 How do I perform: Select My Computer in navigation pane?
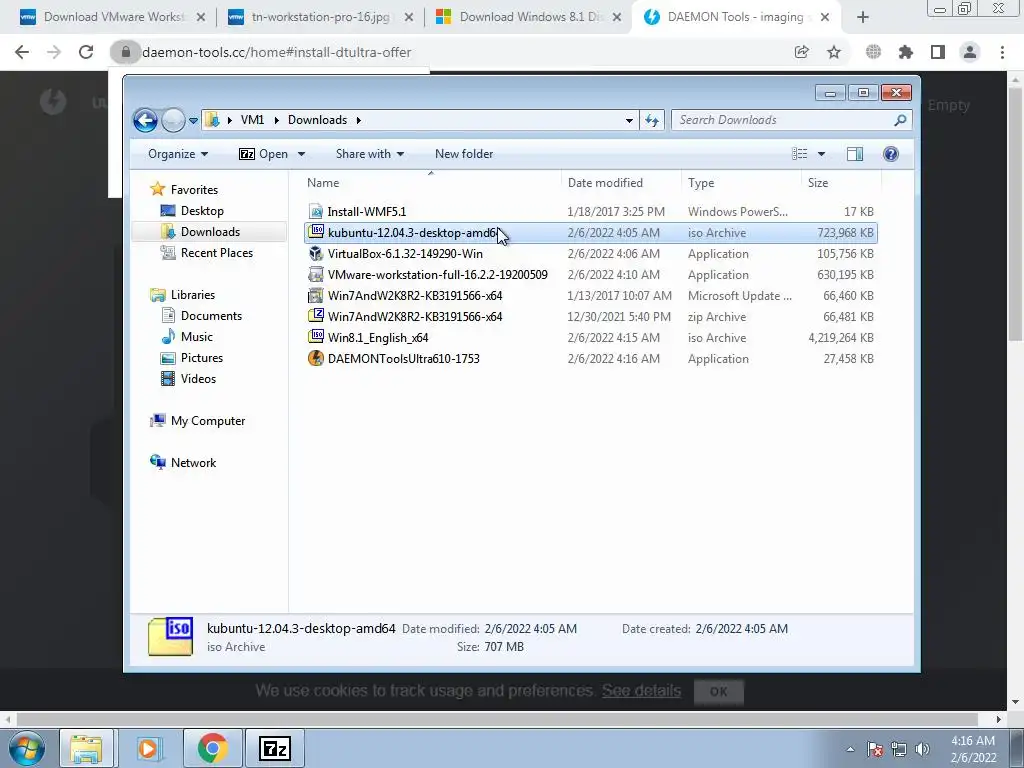tap(208, 421)
